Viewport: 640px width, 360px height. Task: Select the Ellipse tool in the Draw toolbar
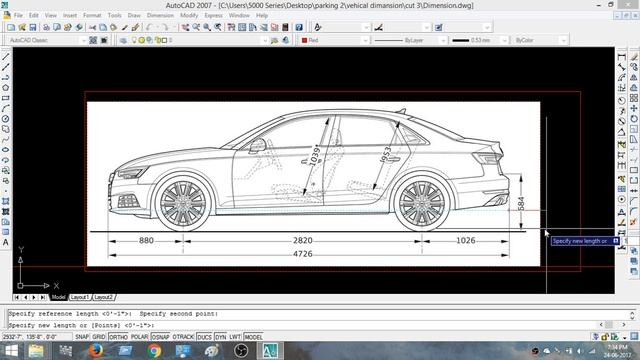tap(6, 150)
